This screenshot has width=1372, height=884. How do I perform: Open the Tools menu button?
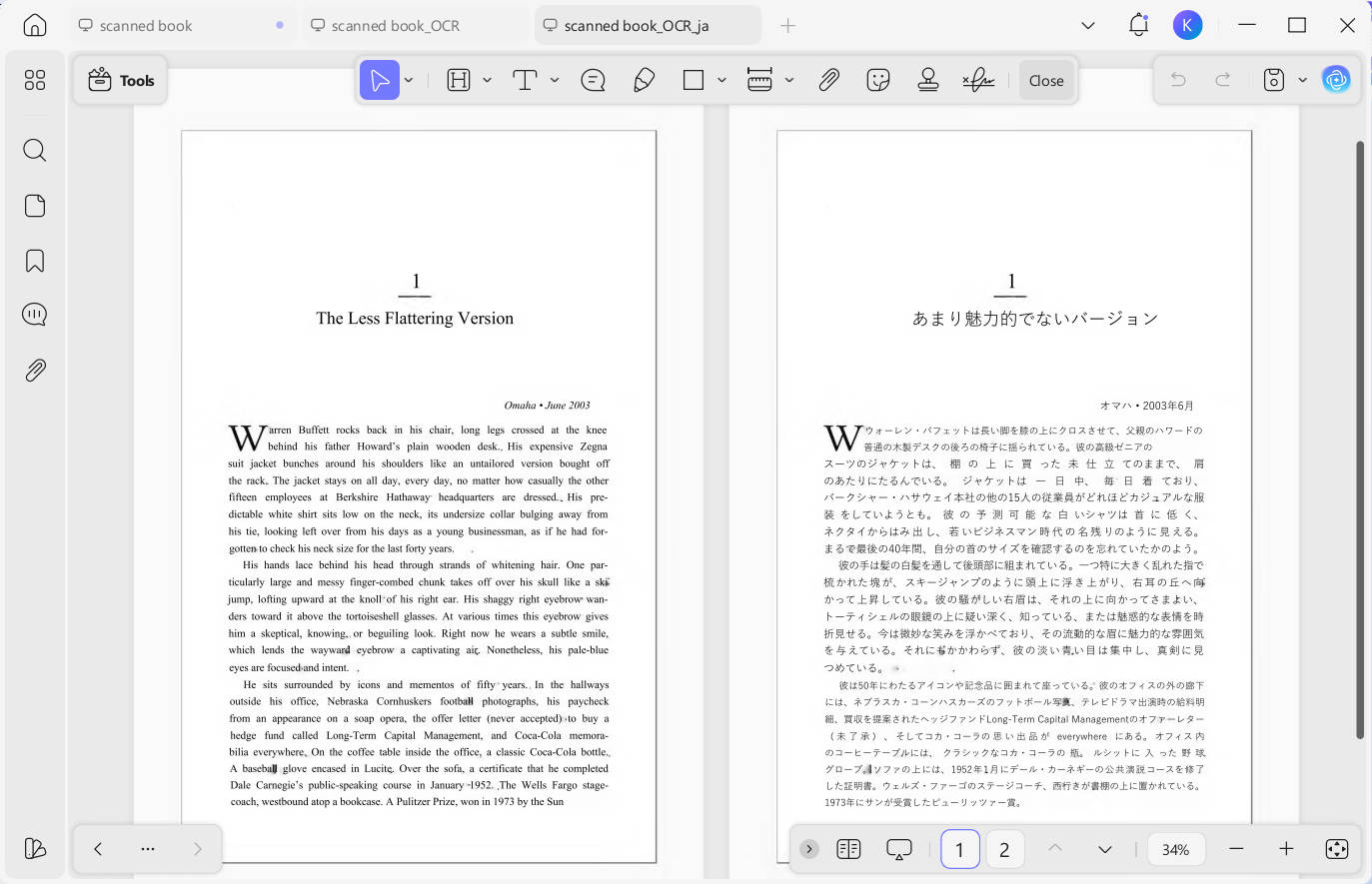tap(121, 81)
